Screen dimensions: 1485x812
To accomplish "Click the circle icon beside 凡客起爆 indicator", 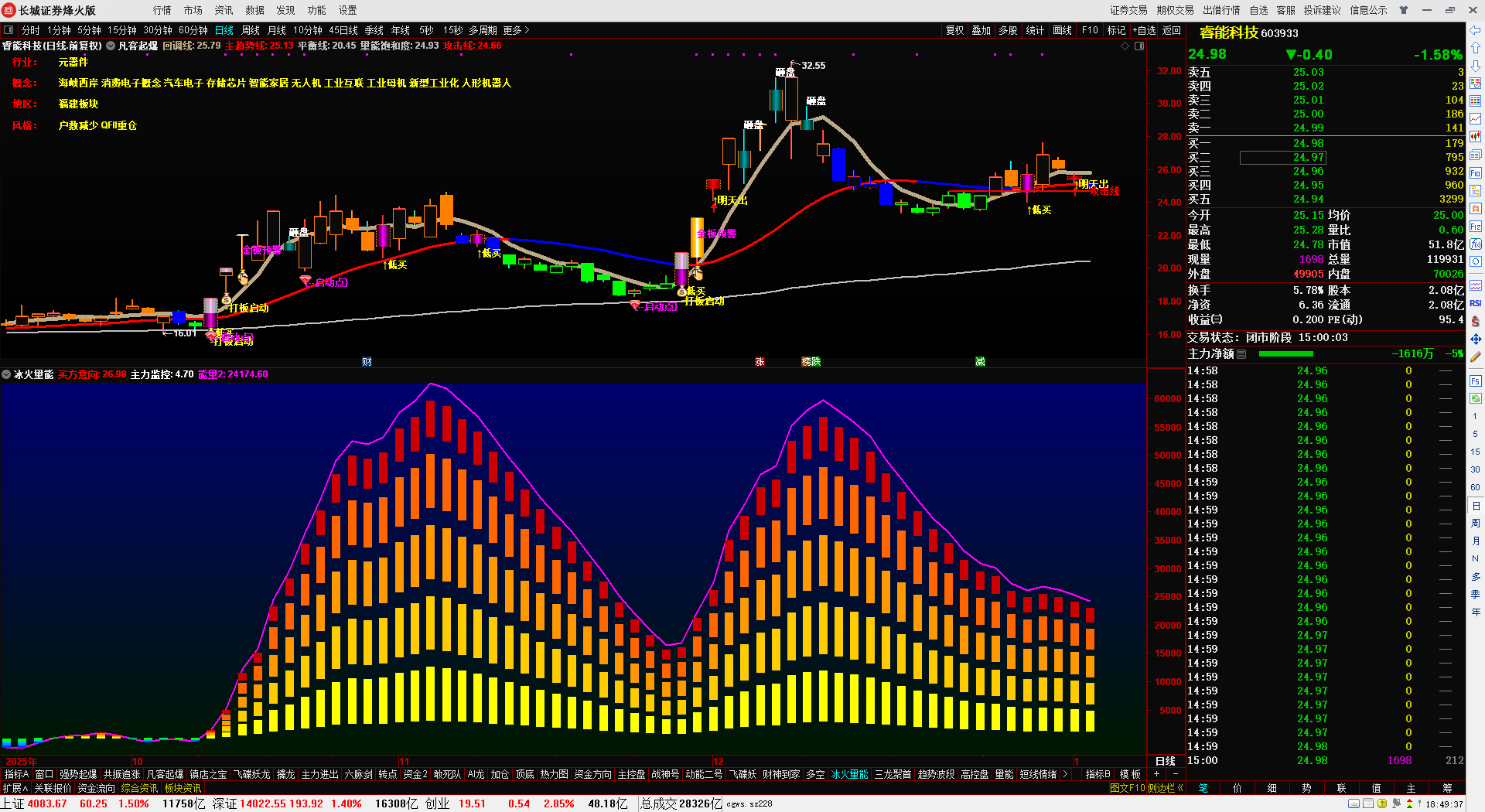I will coord(111,46).
